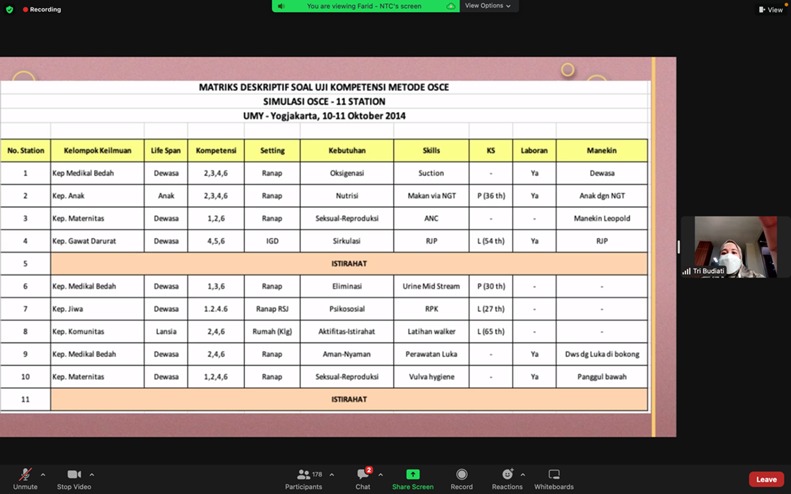The height and width of the screenshot is (494, 791).
Task: Expand audio options arrow beside Unmute
Action: click(x=43, y=474)
